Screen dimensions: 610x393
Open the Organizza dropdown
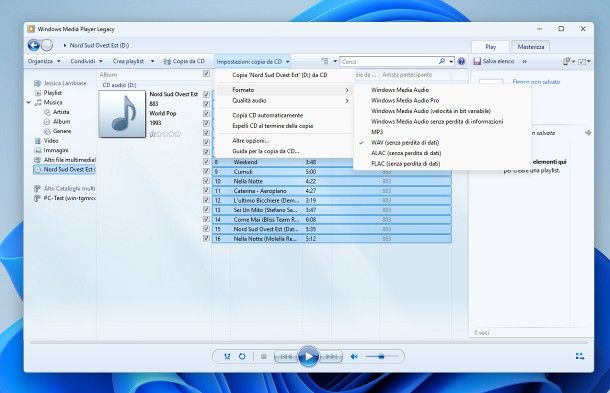[x=44, y=61]
